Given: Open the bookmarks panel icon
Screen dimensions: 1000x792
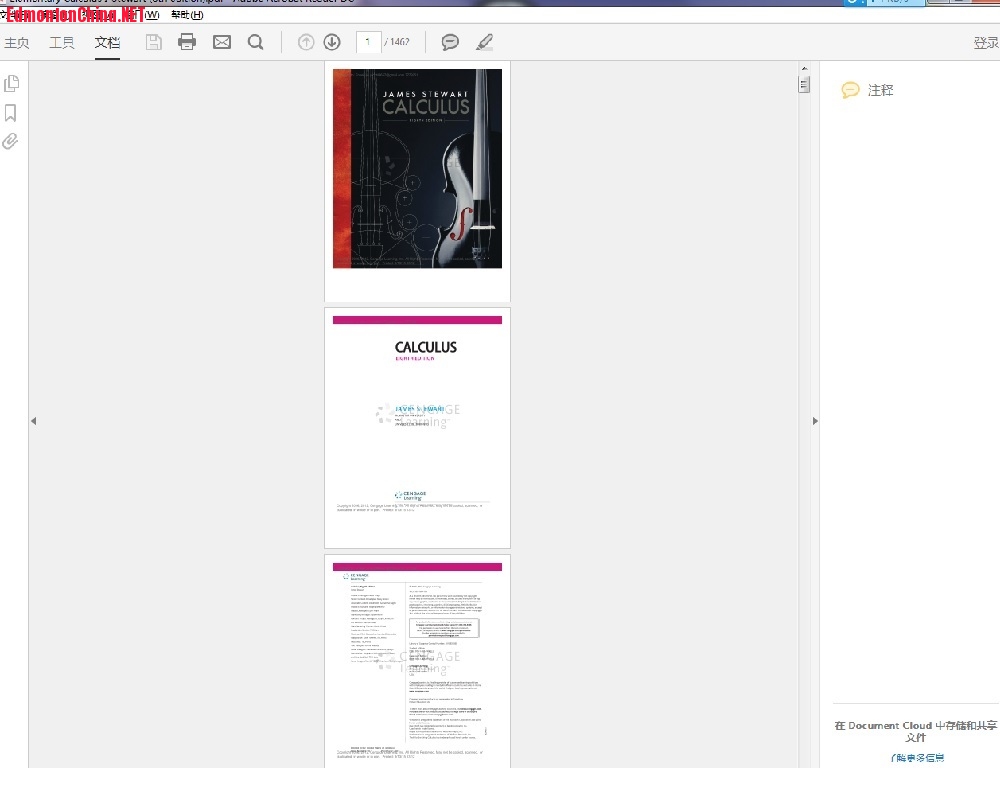Looking at the screenshot, I should (11, 113).
